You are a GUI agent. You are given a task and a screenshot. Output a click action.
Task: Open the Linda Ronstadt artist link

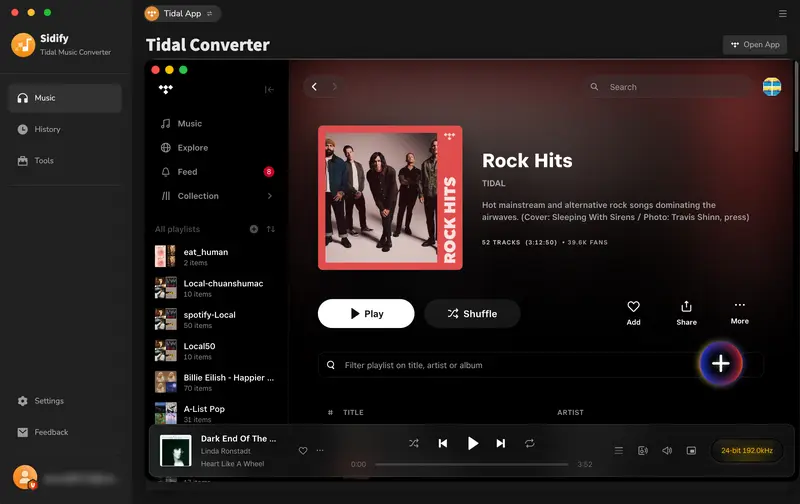pyautogui.click(x=226, y=451)
